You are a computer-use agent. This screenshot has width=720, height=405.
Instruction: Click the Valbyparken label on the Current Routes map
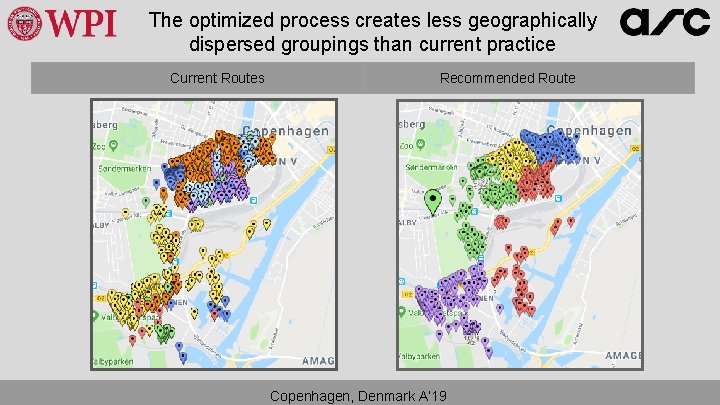(x=113, y=361)
